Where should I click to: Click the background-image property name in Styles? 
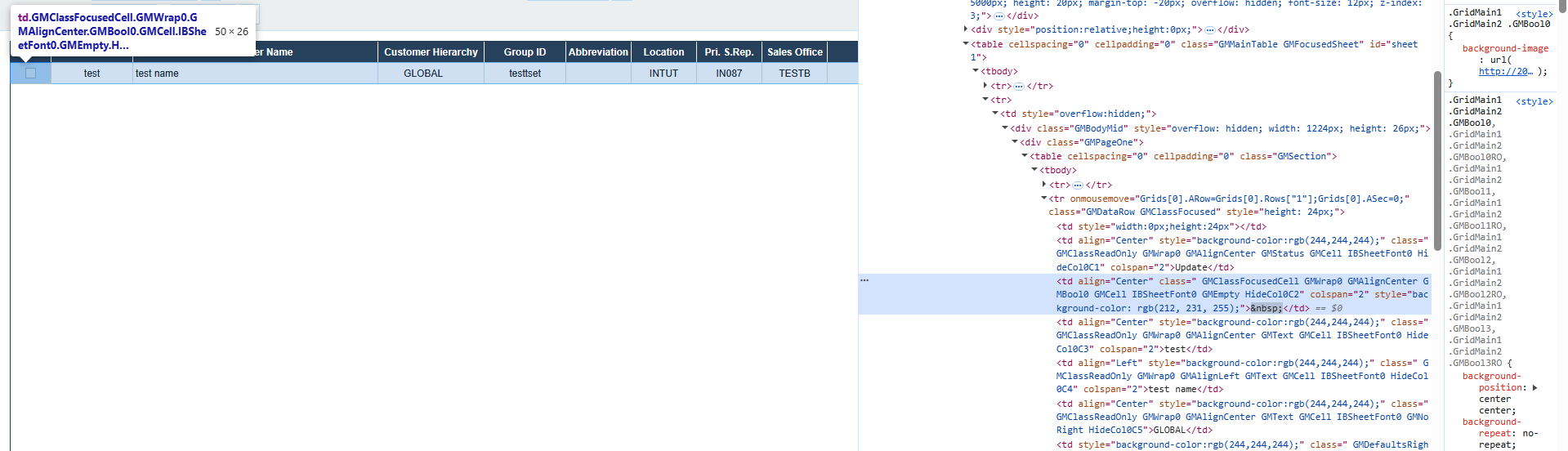coord(1505,49)
